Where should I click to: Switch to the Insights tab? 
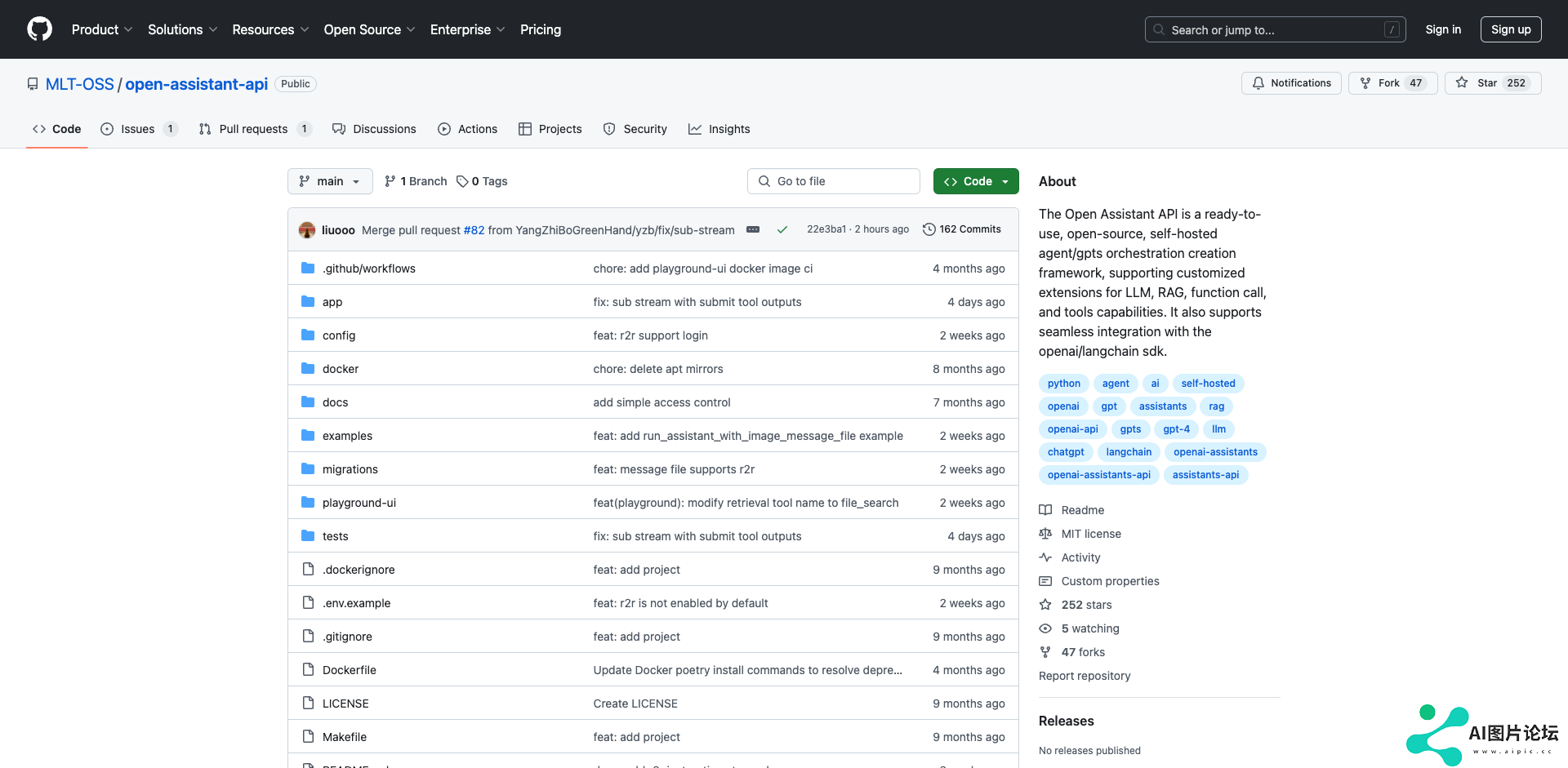[719, 129]
